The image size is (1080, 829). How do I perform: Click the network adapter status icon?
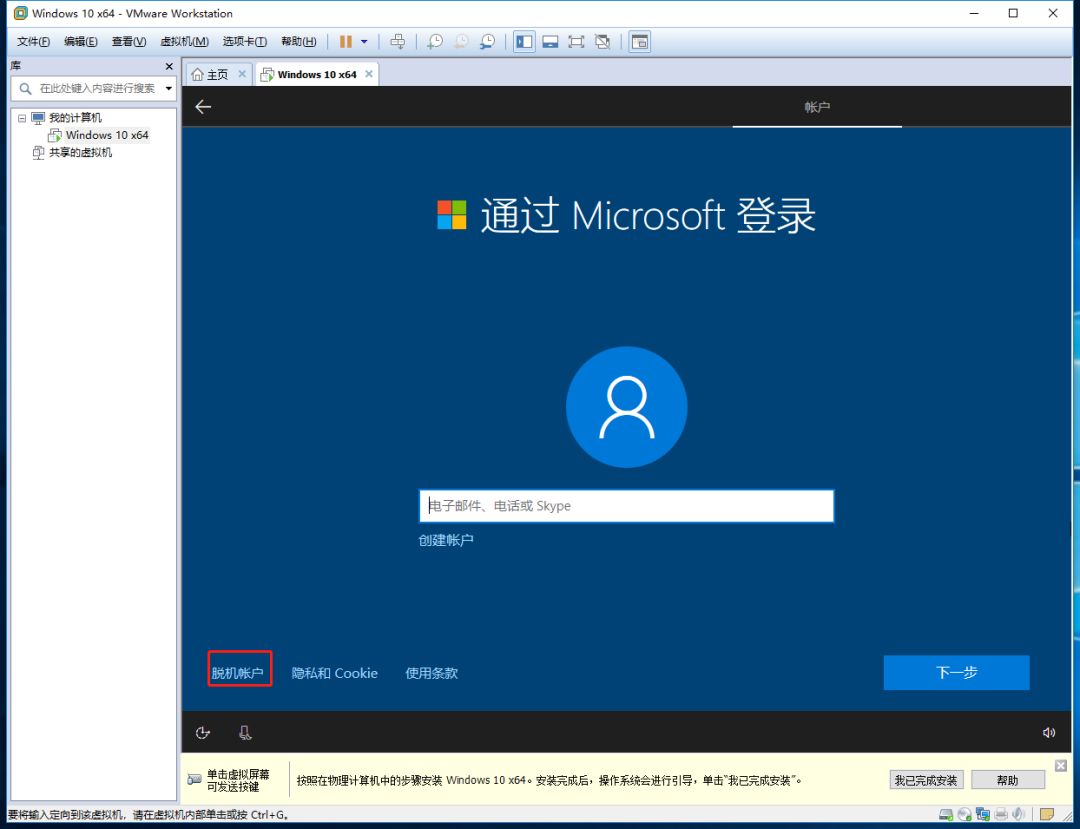[x=982, y=815]
